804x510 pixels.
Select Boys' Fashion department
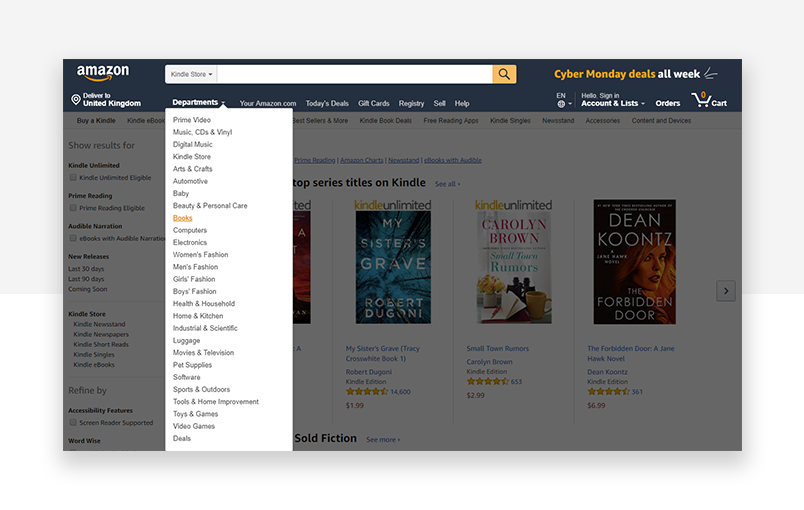195,292
